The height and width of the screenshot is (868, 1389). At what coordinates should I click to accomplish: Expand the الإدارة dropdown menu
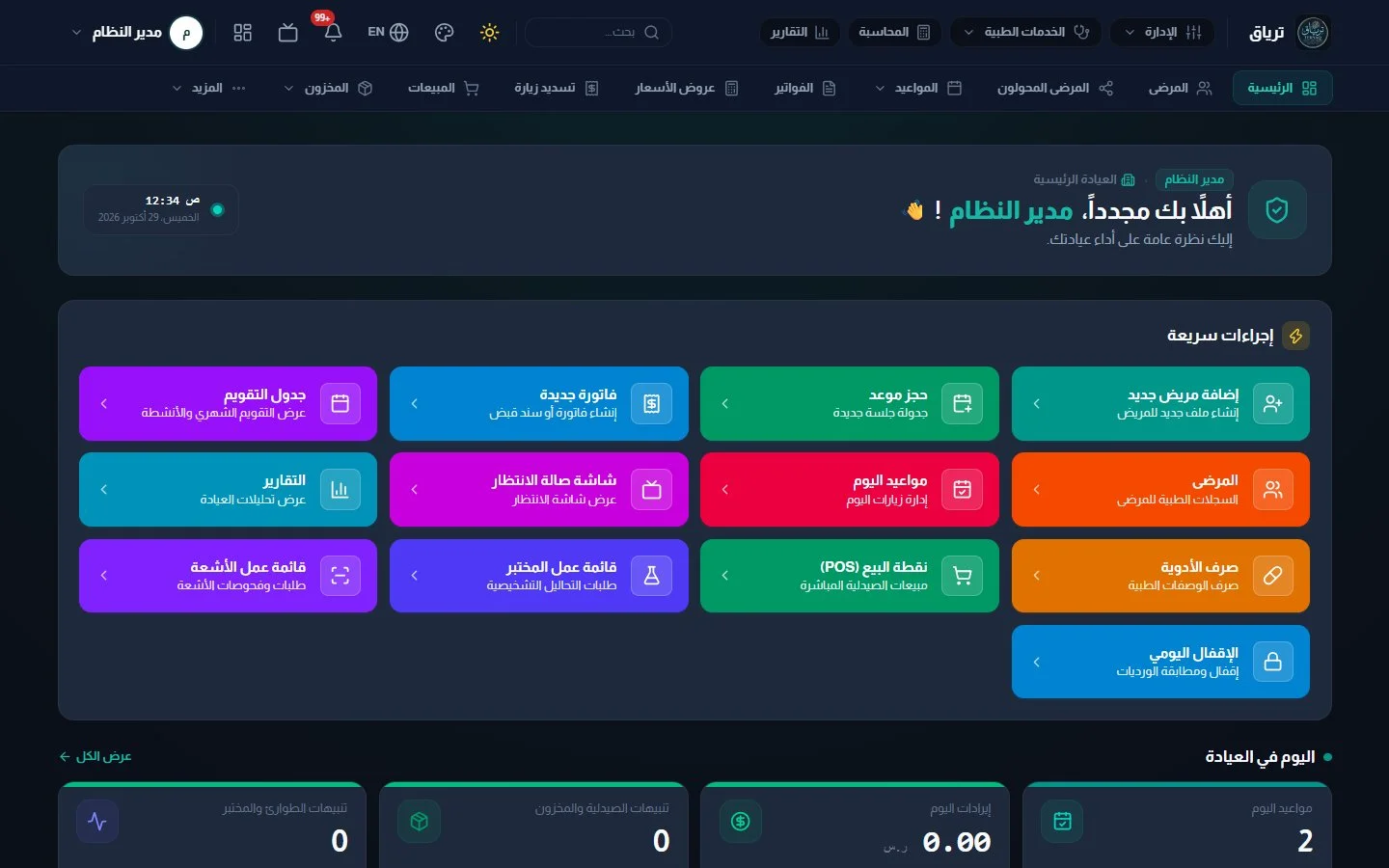(1162, 32)
